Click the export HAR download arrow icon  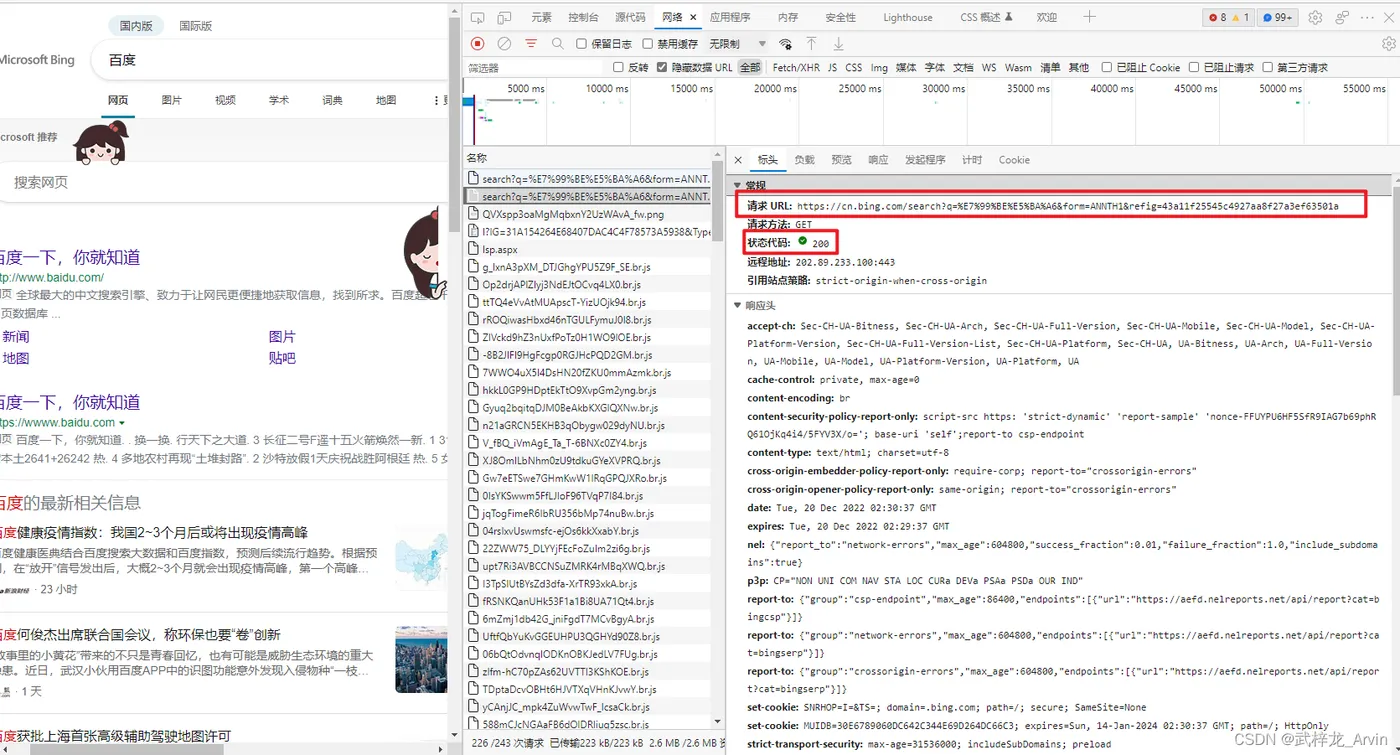click(x=839, y=44)
